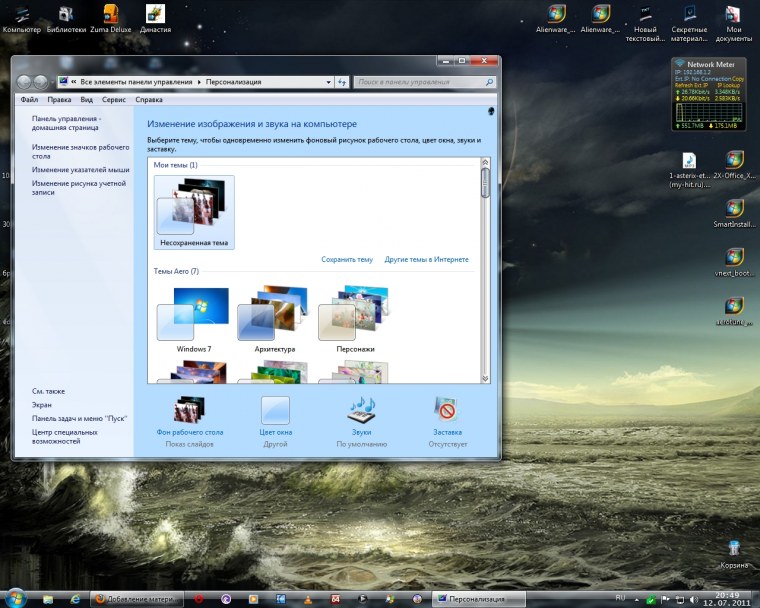Choose the Персонажи theme

pos(353,315)
